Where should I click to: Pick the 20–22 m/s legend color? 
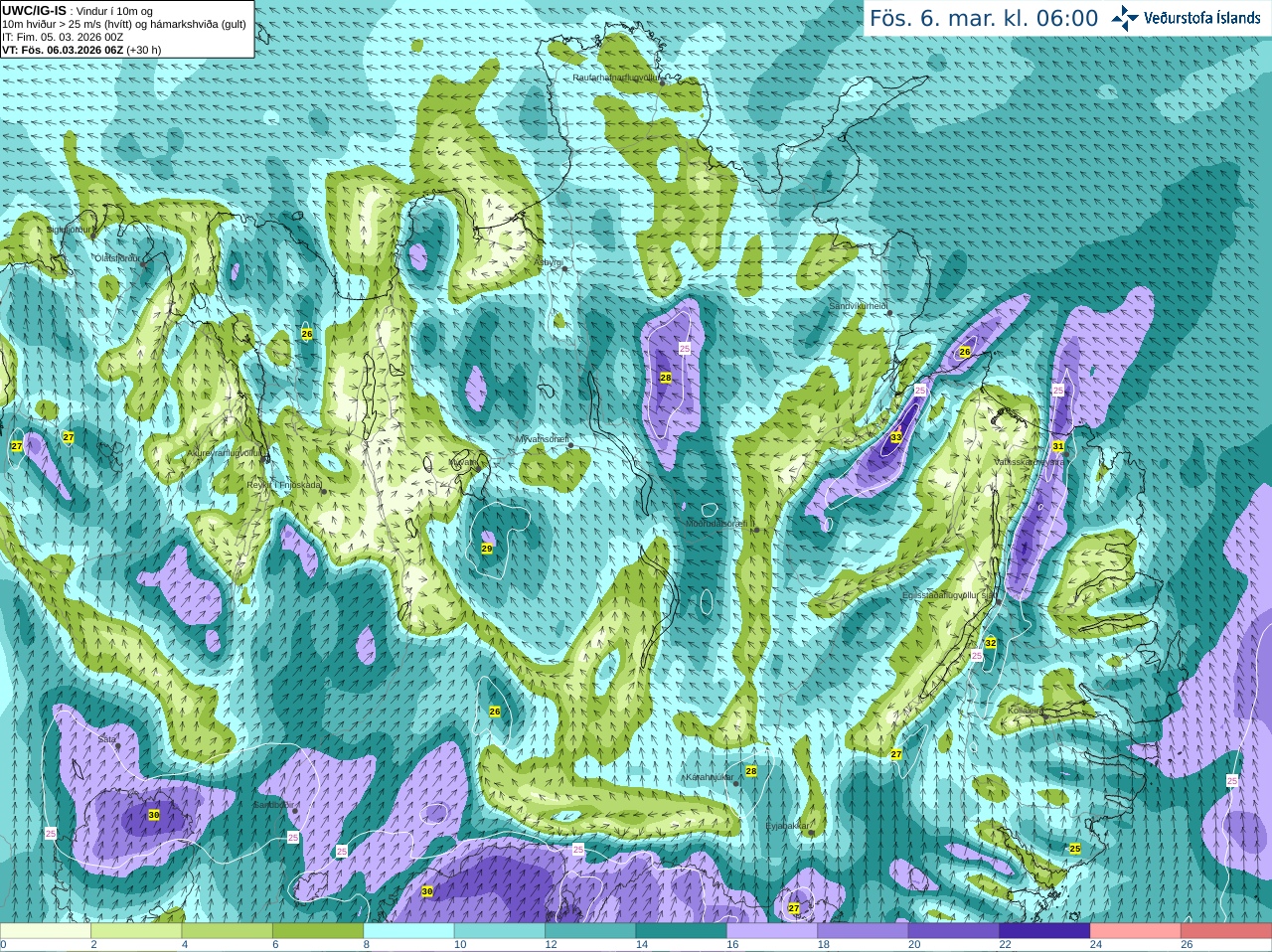click(954, 931)
